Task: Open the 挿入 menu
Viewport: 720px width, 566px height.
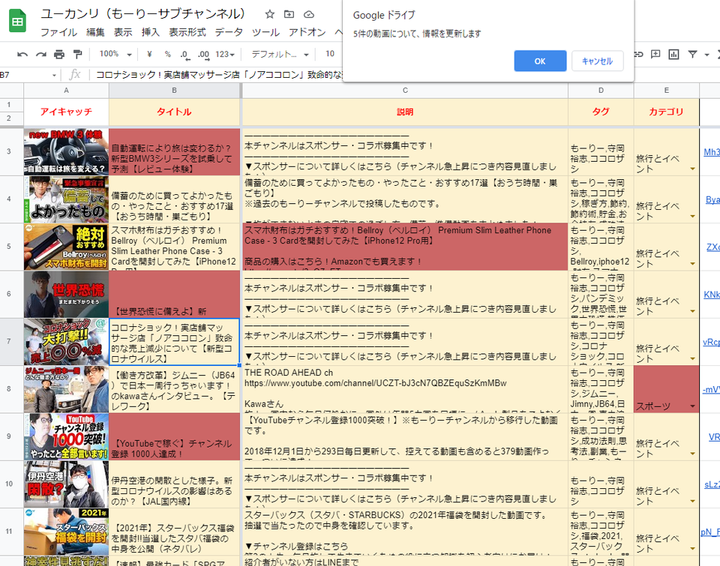Action: tap(151, 32)
